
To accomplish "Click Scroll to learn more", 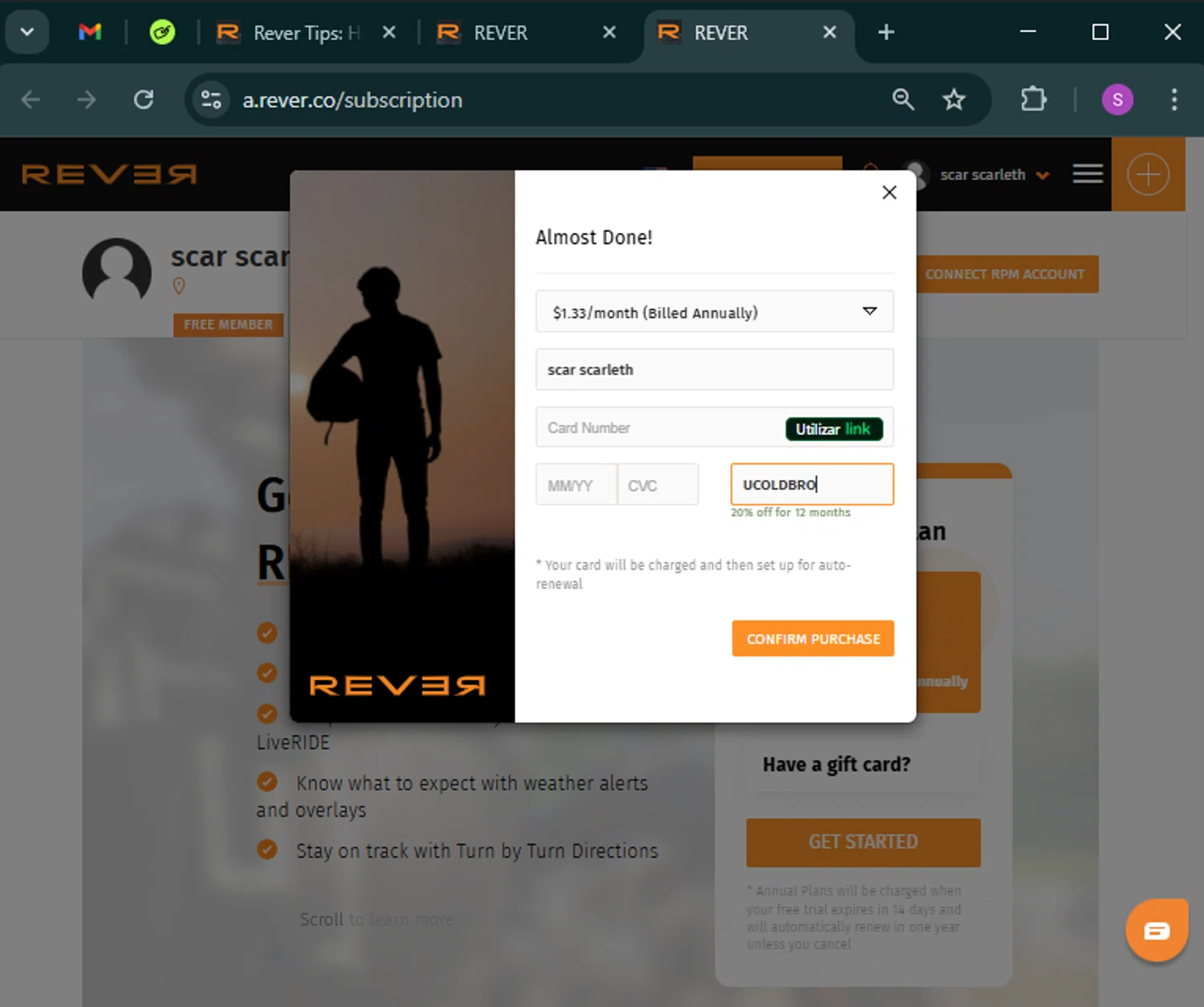I will point(376,919).
